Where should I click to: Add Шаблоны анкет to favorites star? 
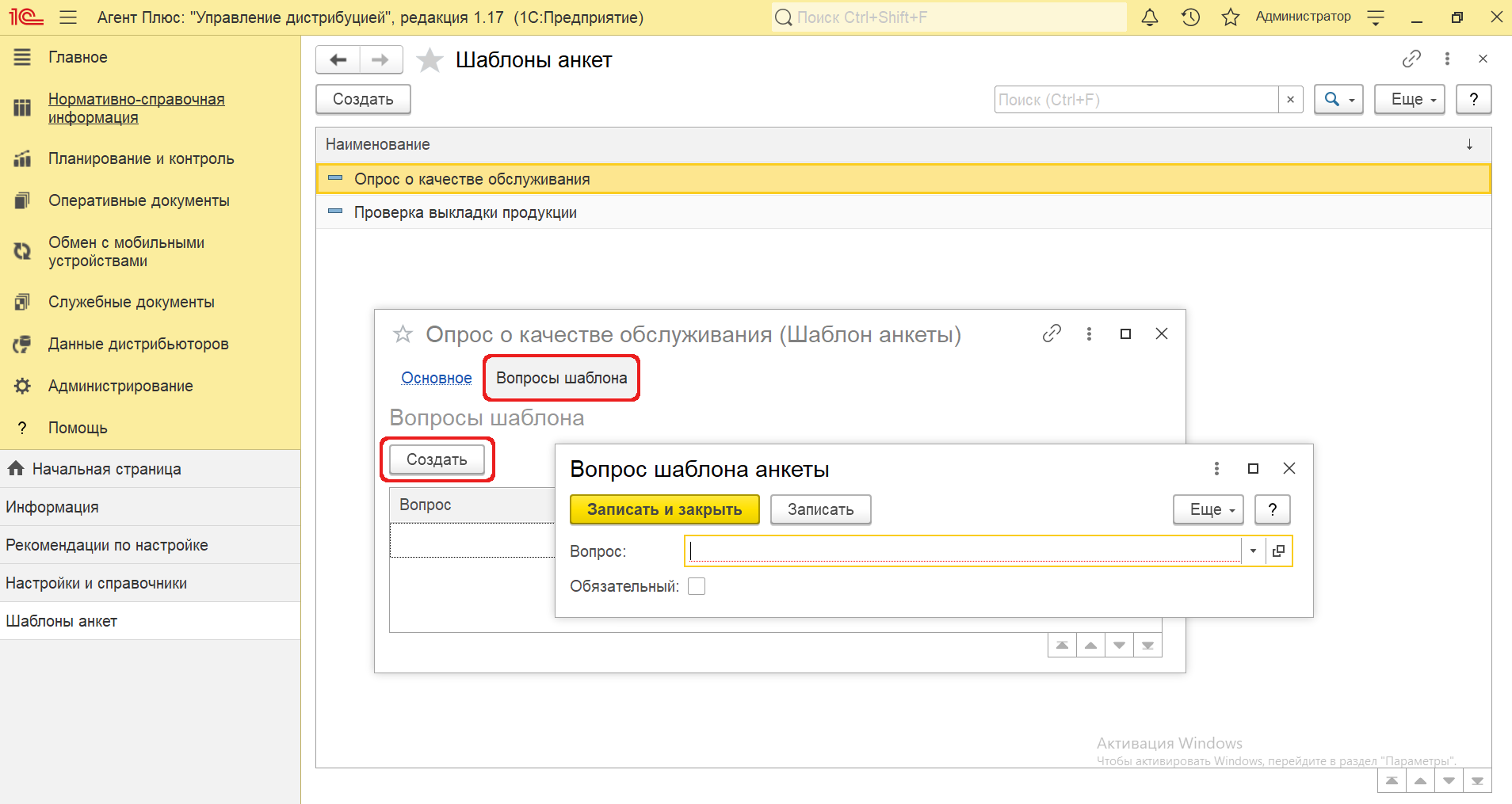pyautogui.click(x=430, y=59)
